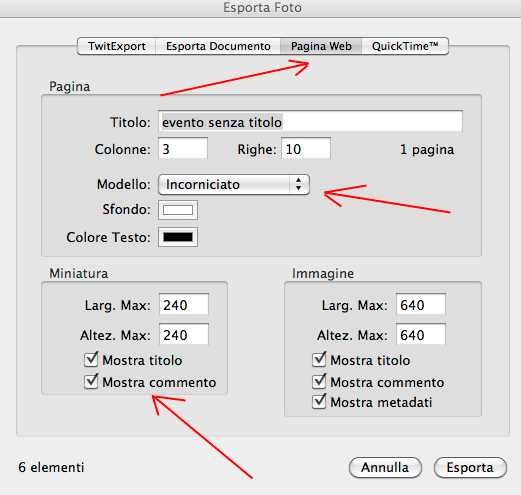The width and height of the screenshot is (521, 495).
Task: Uncheck Mostra titolo under Immagine
Action: pyautogui.click(x=319, y=360)
